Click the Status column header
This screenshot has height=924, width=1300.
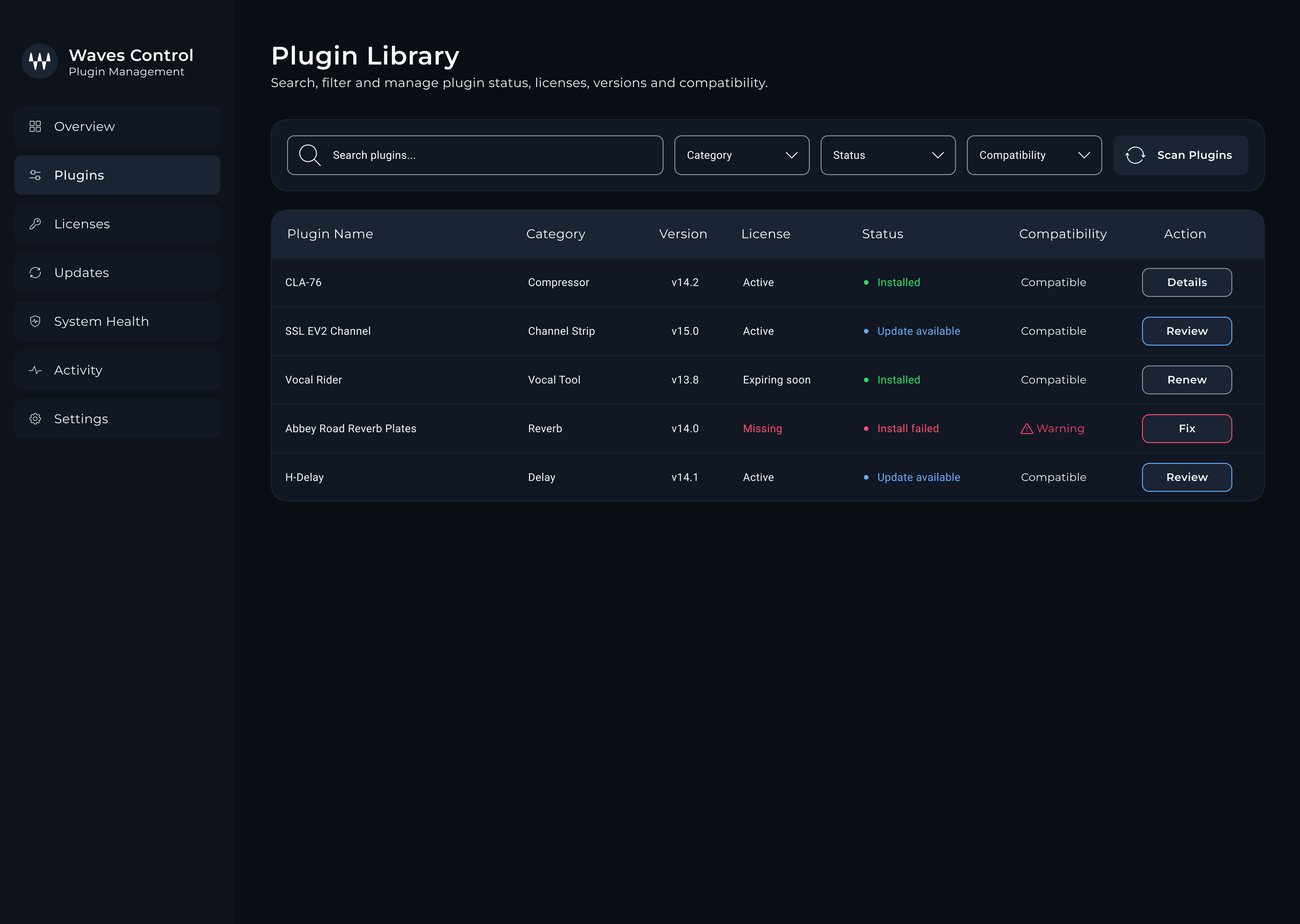coord(882,234)
